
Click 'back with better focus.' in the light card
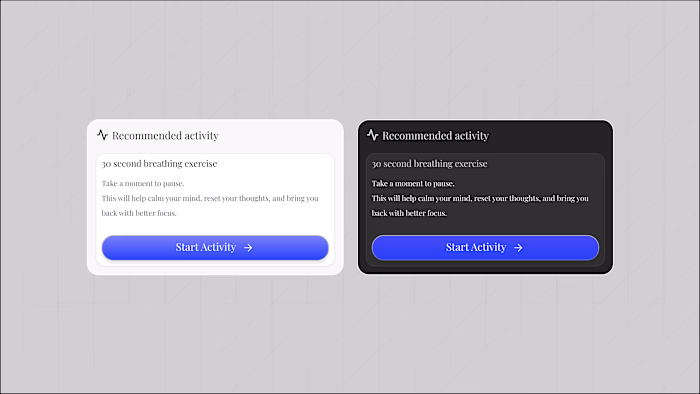click(139, 213)
